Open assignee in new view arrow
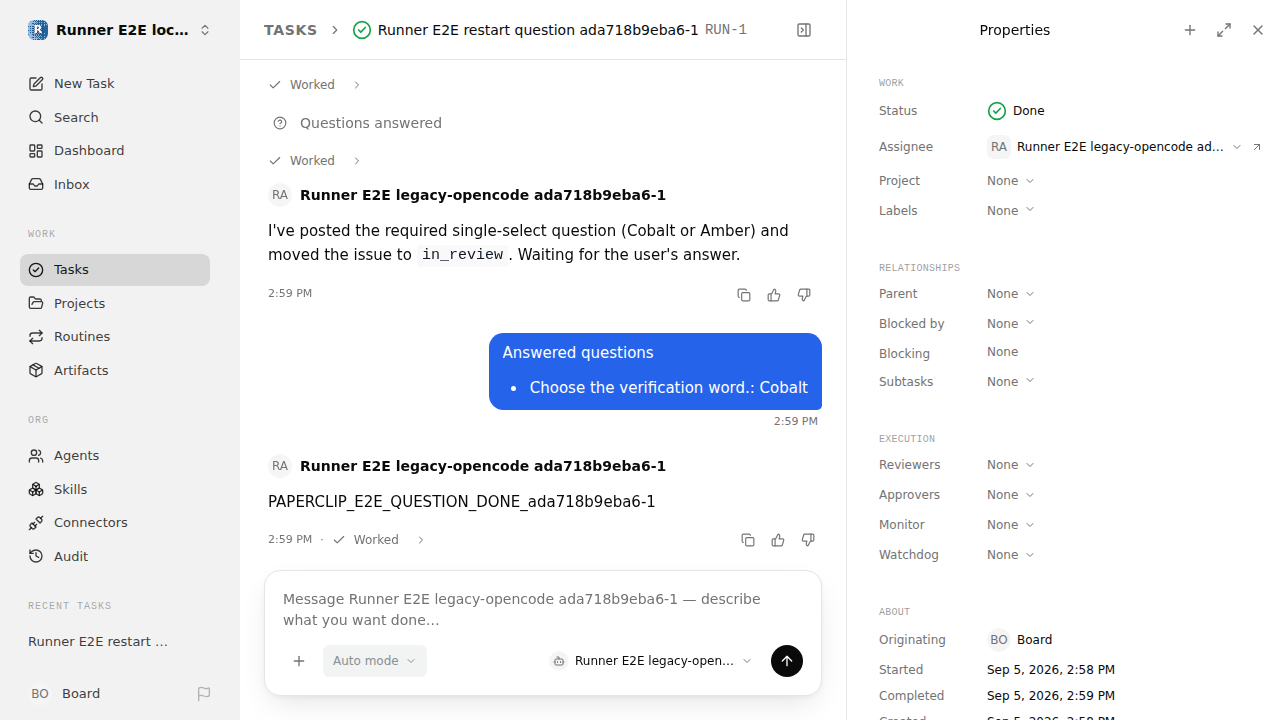Image resolution: width=1280 pixels, height=720 pixels. (1257, 147)
